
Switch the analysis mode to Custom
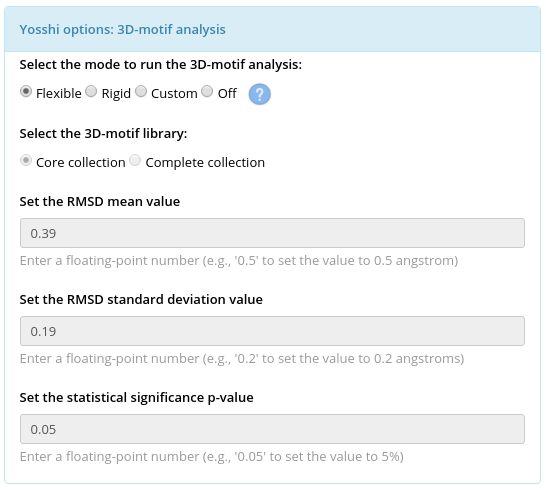point(141,92)
